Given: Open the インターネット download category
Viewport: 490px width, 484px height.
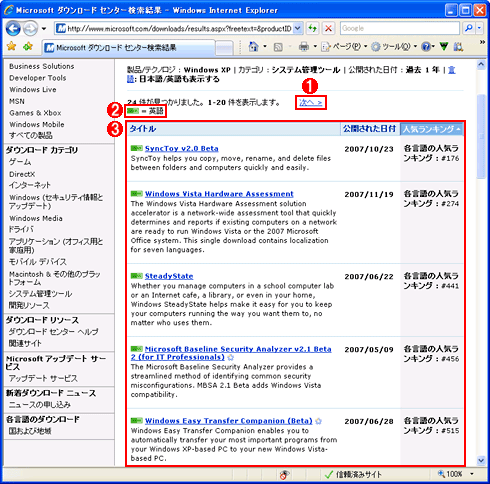Looking at the screenshot, I should click(30, 185).
